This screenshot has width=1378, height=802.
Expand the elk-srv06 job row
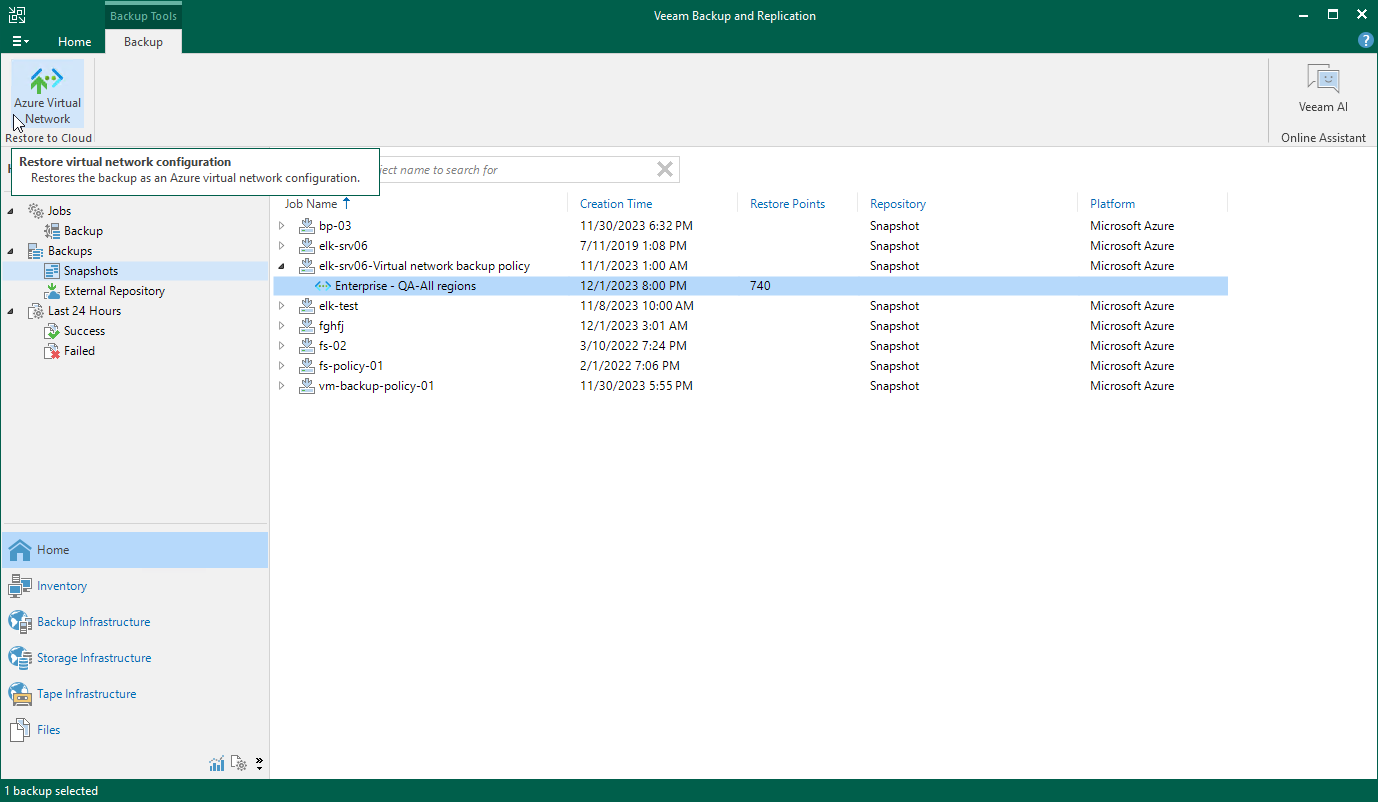(x=281, y=246)
